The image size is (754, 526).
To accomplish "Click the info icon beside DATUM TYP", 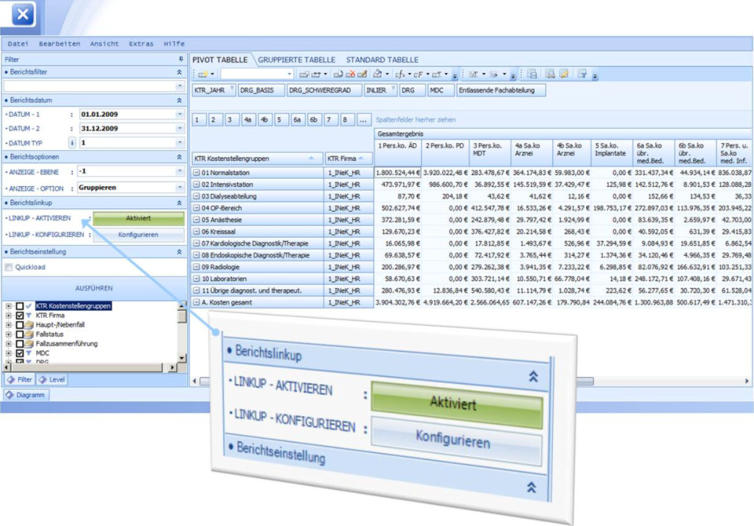I will point(73,143).
